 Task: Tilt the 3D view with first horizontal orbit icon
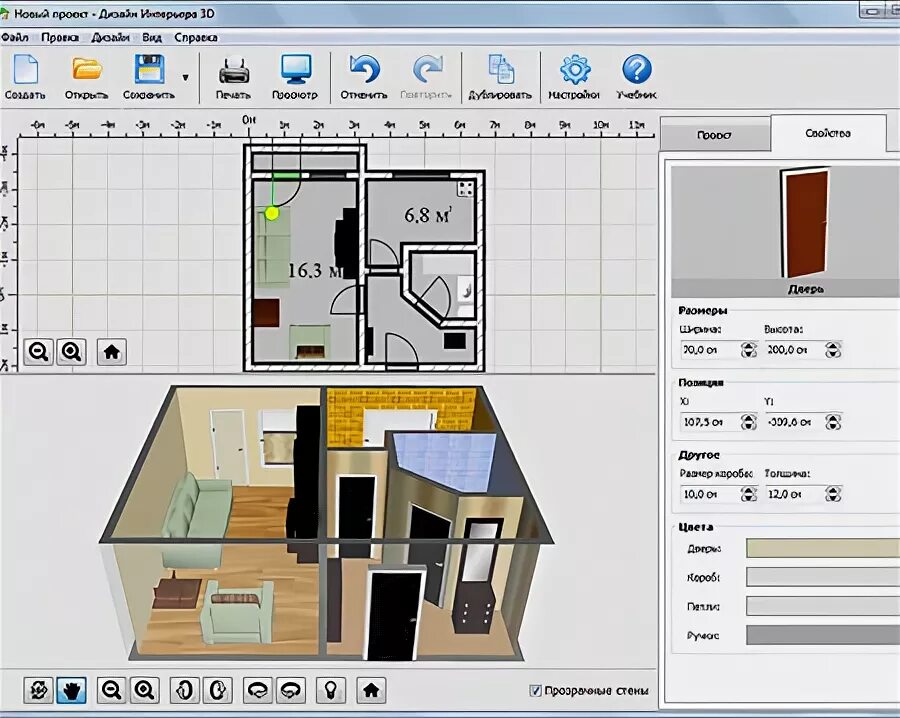coord(257,690)
